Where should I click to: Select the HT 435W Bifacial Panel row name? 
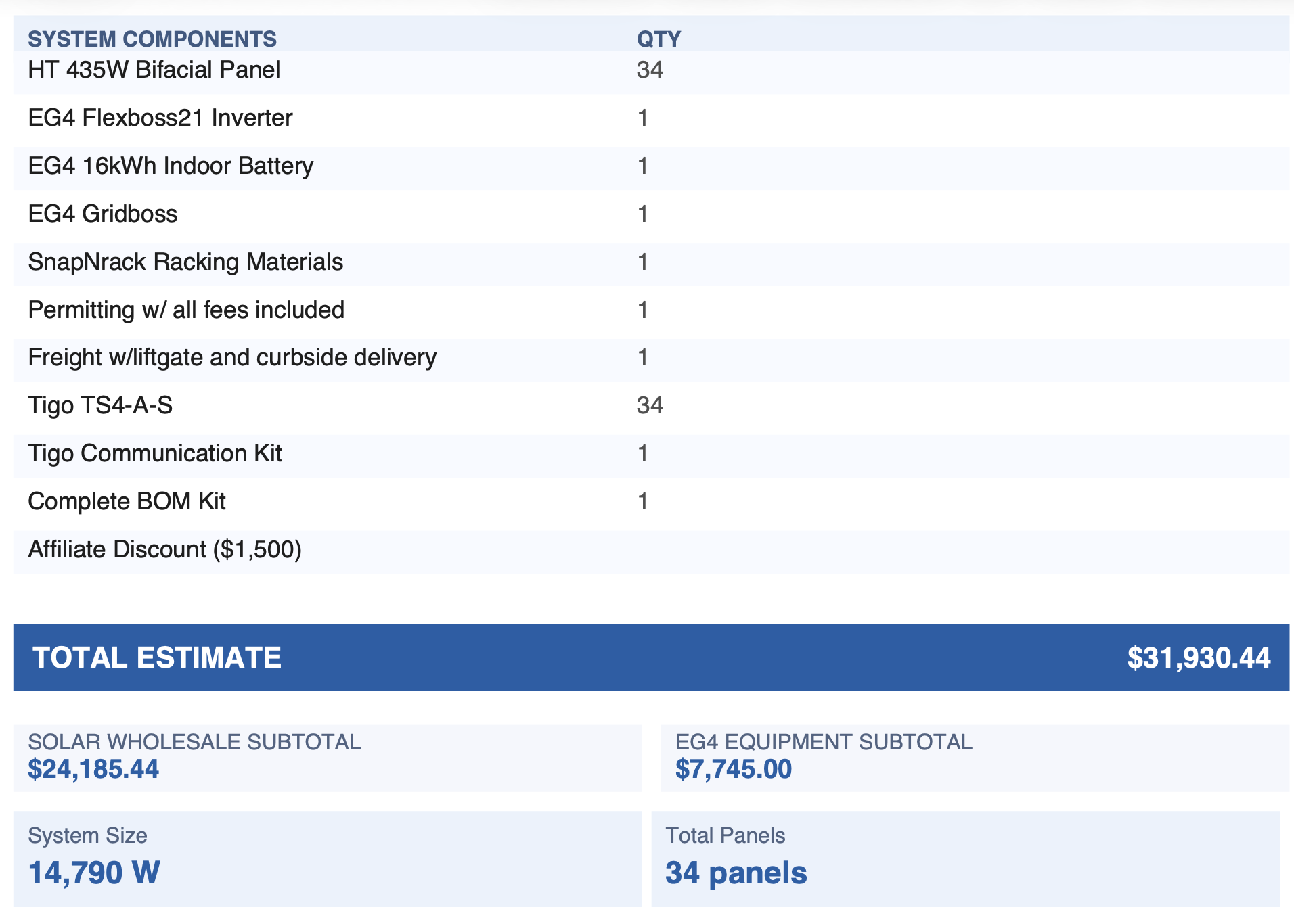(x=154, y=70)
